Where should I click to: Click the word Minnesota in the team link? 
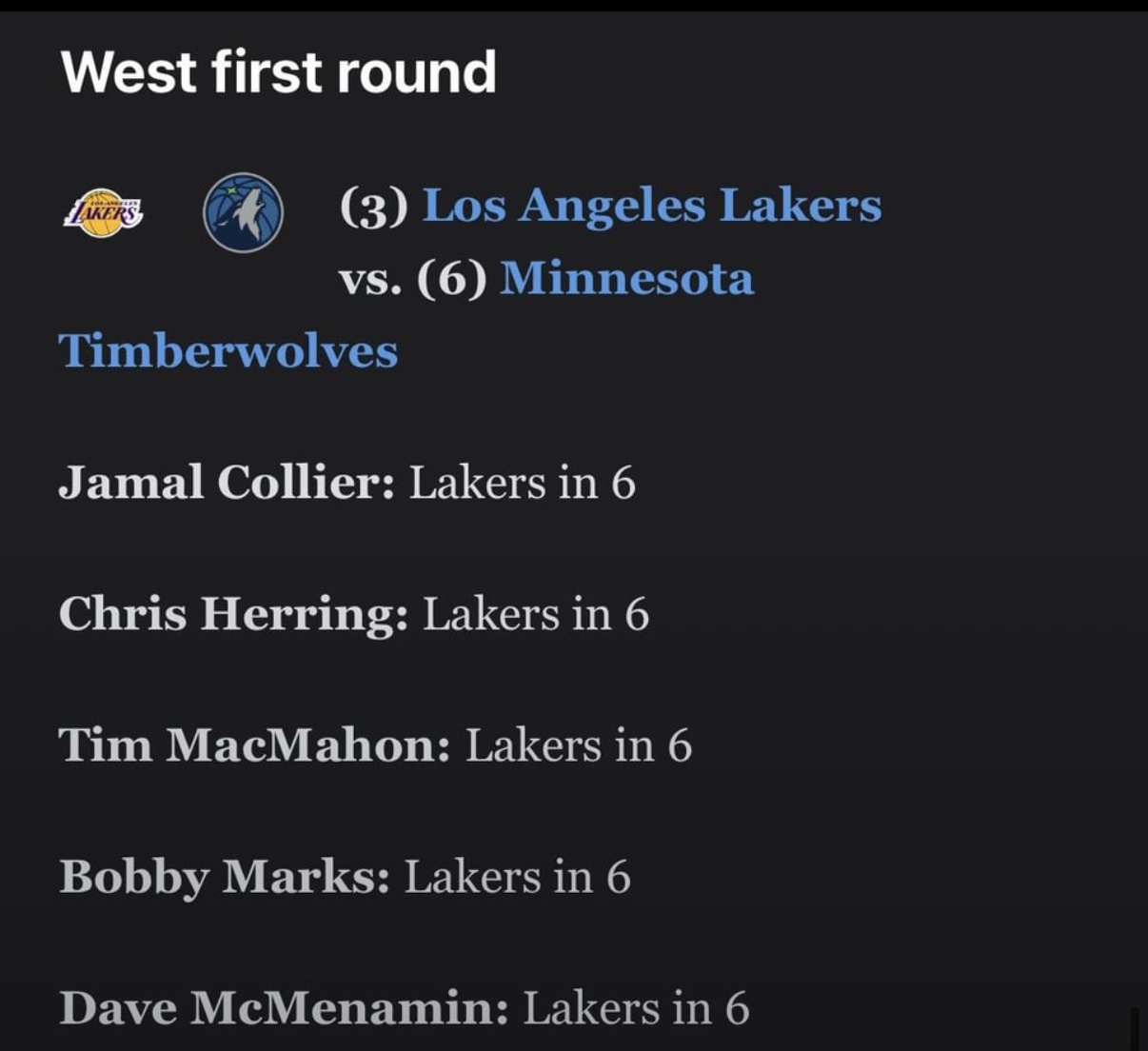point(627,278)
